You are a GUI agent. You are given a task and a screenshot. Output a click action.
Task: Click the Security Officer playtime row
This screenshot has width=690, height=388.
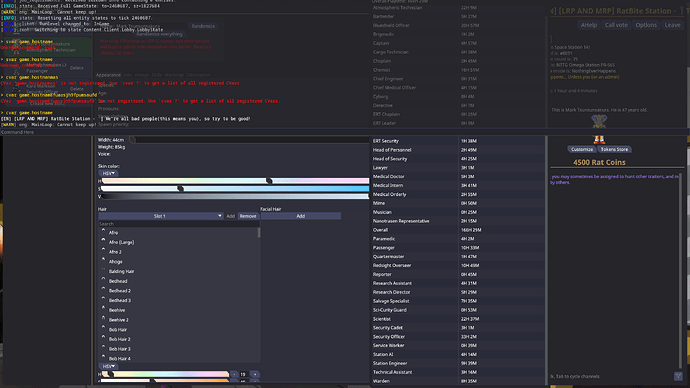(x=458, y=337)
